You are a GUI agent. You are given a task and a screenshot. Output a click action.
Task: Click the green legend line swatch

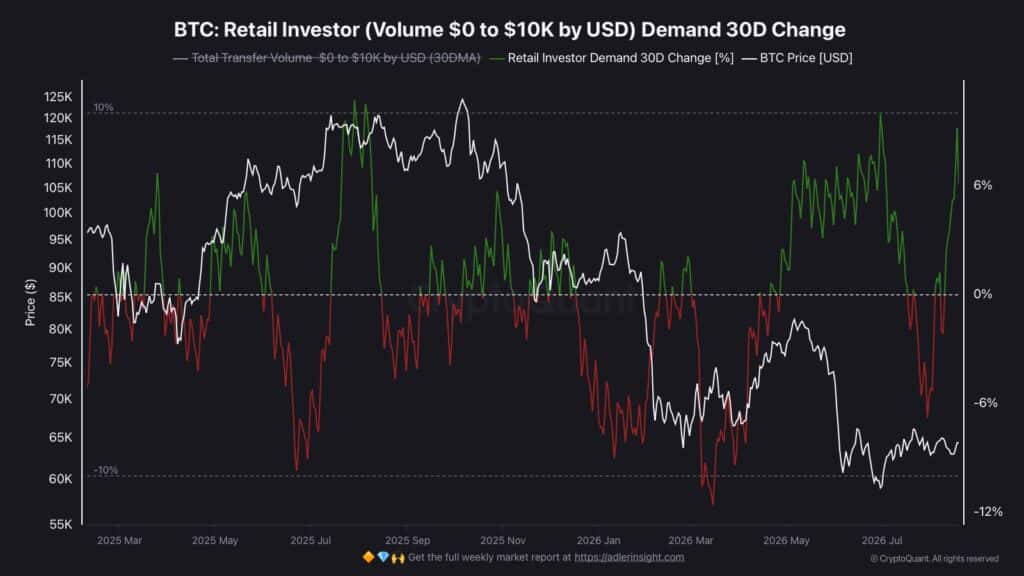pyautogui.click(x=497, y=59)
